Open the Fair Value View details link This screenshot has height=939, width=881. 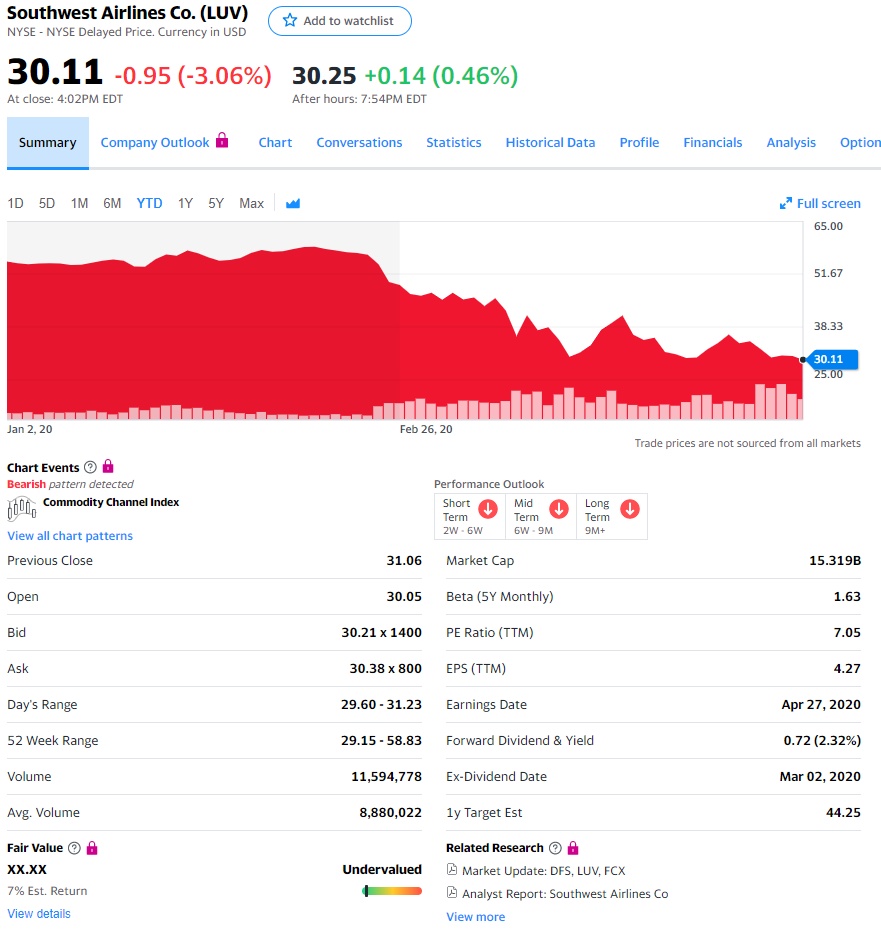(39, 914)
